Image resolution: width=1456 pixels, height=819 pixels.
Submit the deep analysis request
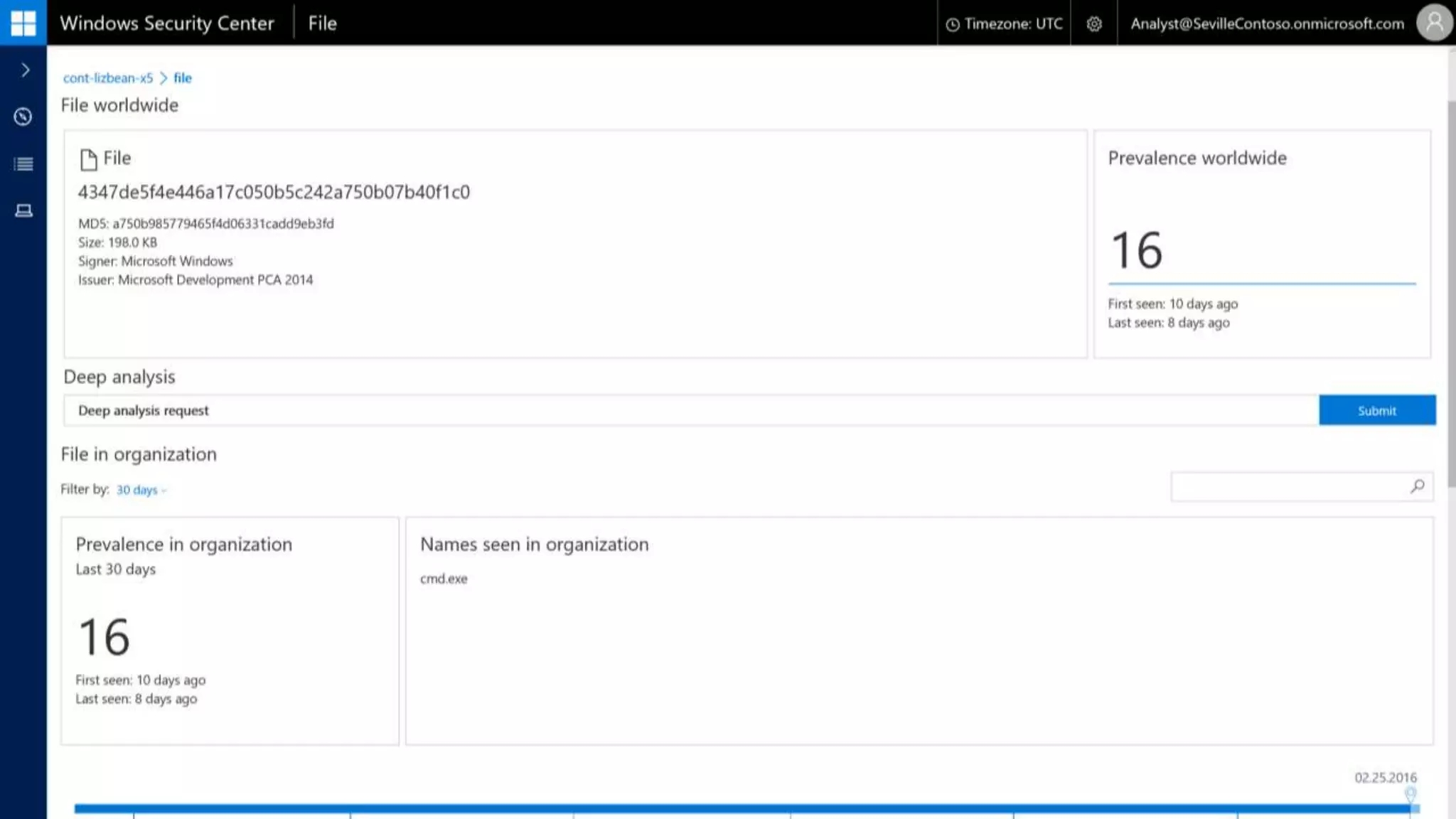pos(1376,410)
